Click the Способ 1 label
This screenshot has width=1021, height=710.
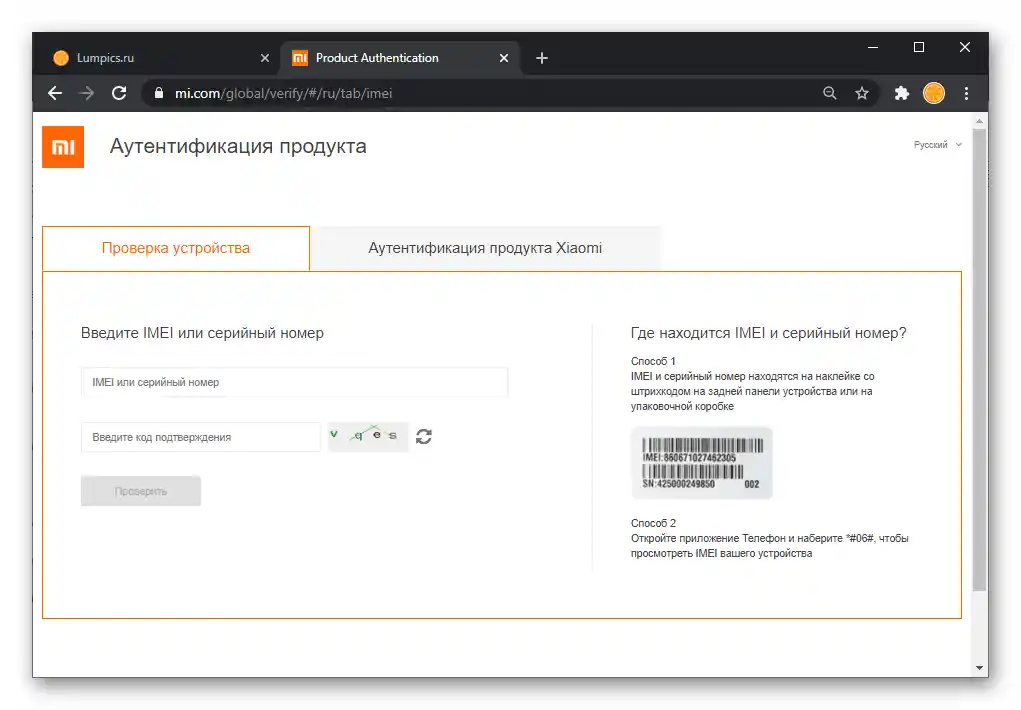(x=653, y=361)
